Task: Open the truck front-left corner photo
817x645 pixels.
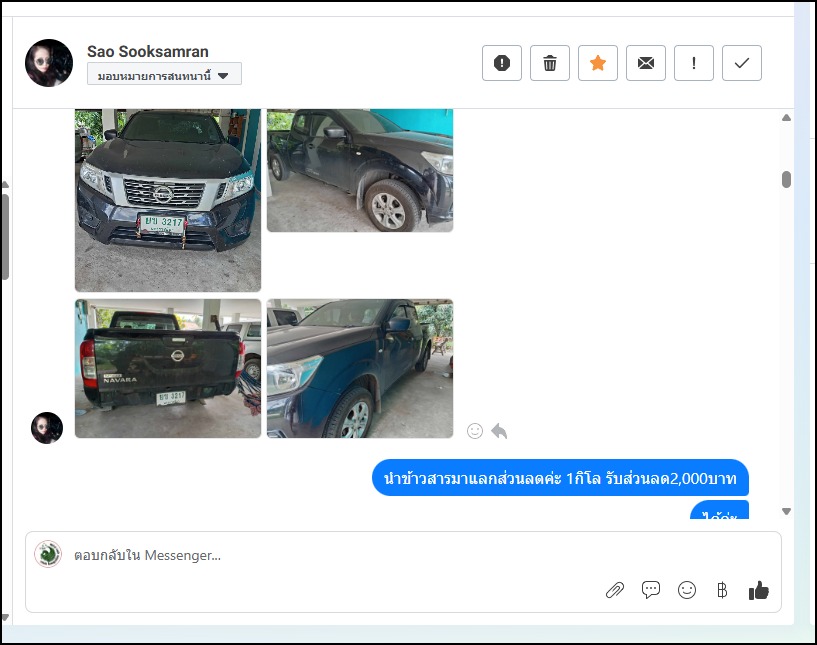Action: pos(360,368)
